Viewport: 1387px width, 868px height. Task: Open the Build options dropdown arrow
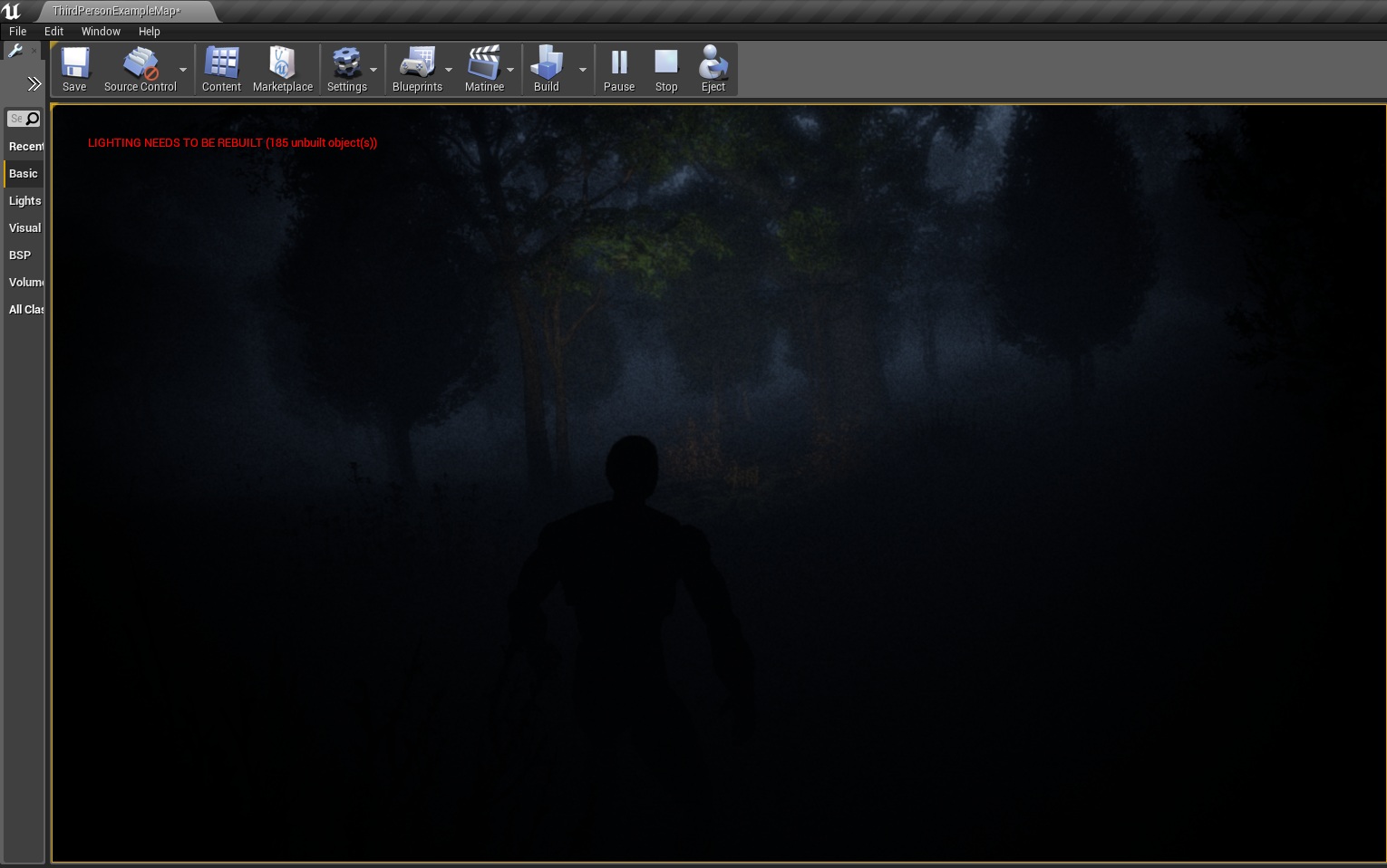[583, 70]
